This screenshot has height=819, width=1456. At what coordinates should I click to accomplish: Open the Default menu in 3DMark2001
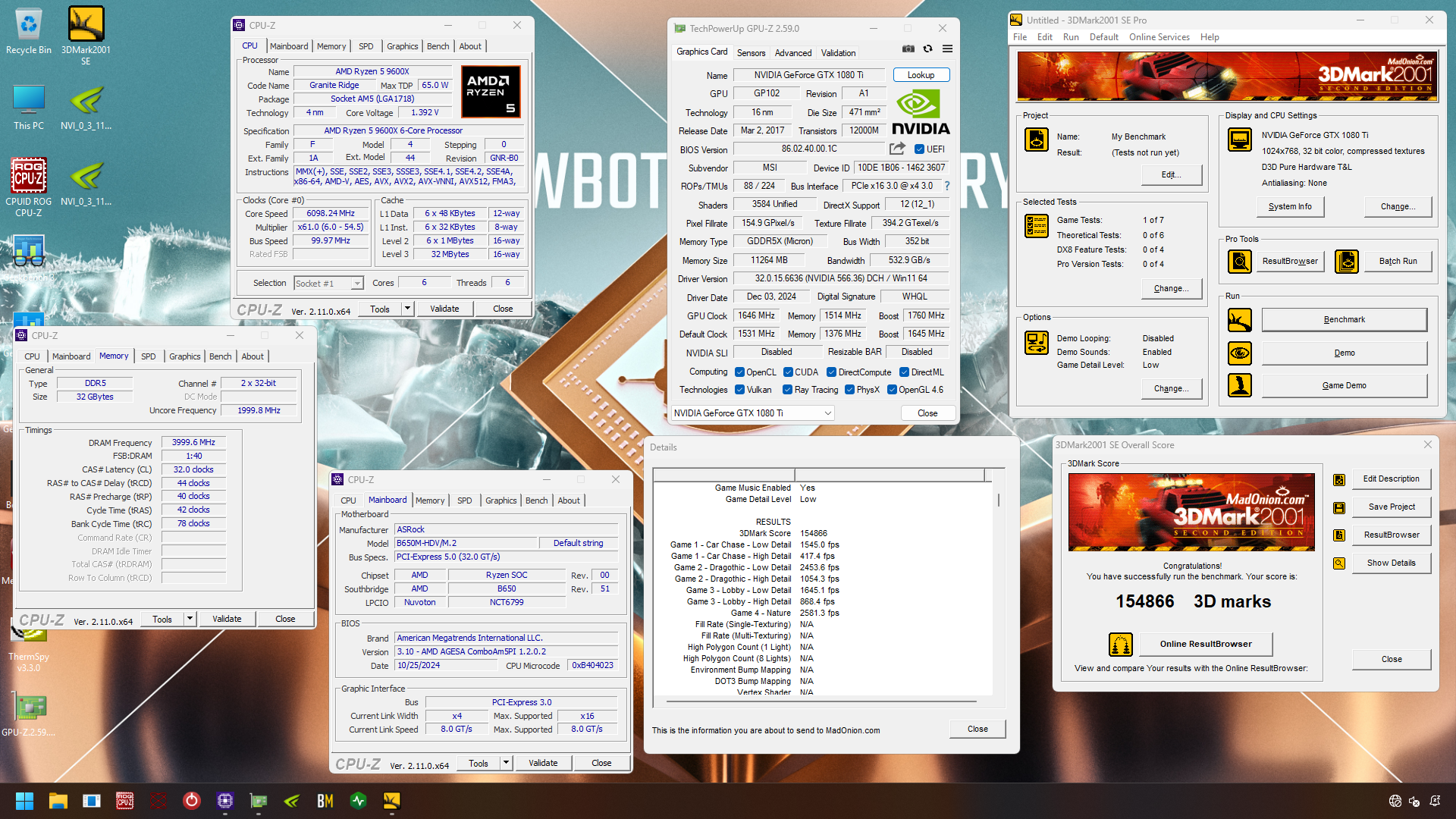point(1103,37)
